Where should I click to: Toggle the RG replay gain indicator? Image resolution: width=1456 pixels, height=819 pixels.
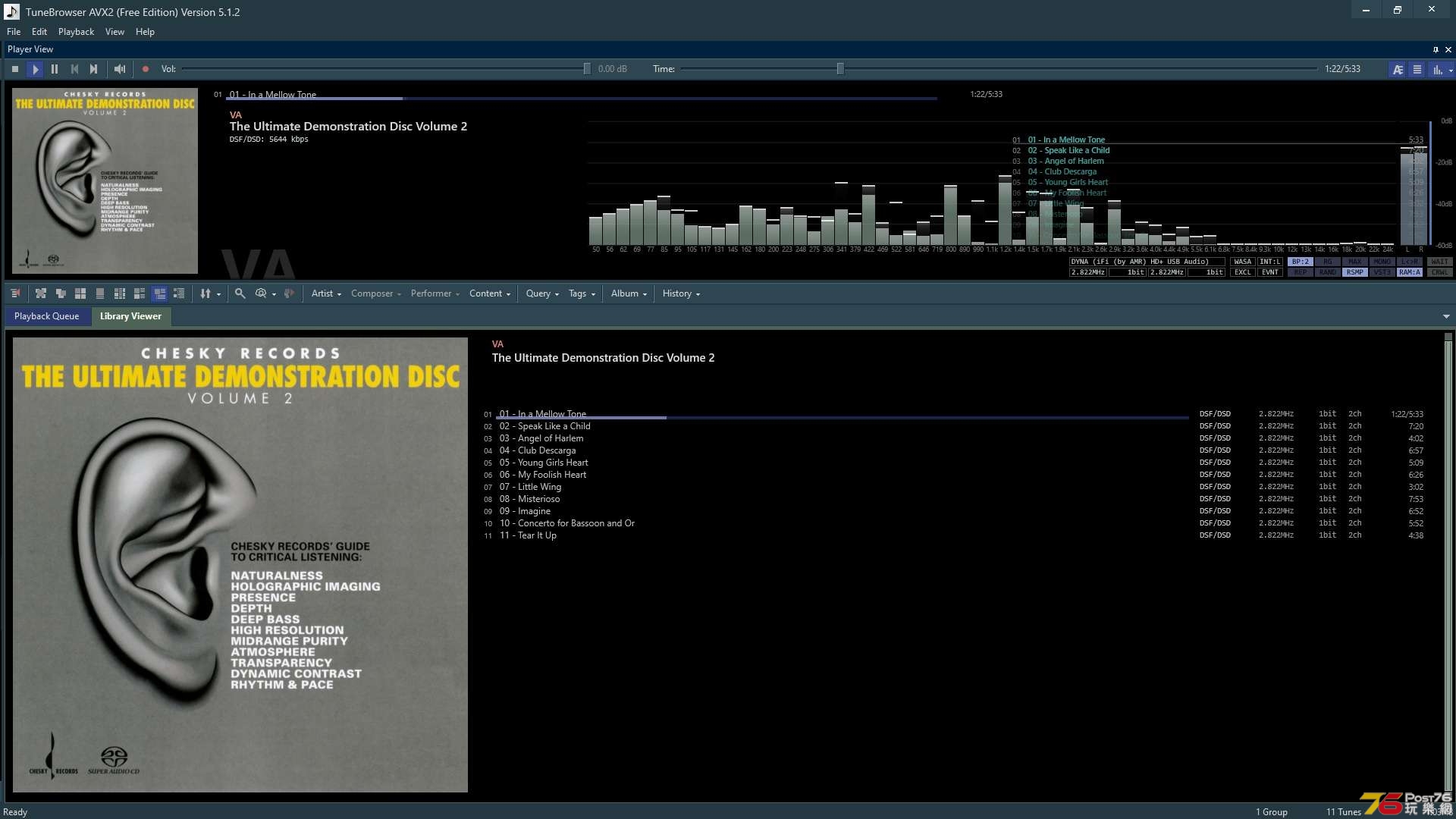click(1327, 262)
